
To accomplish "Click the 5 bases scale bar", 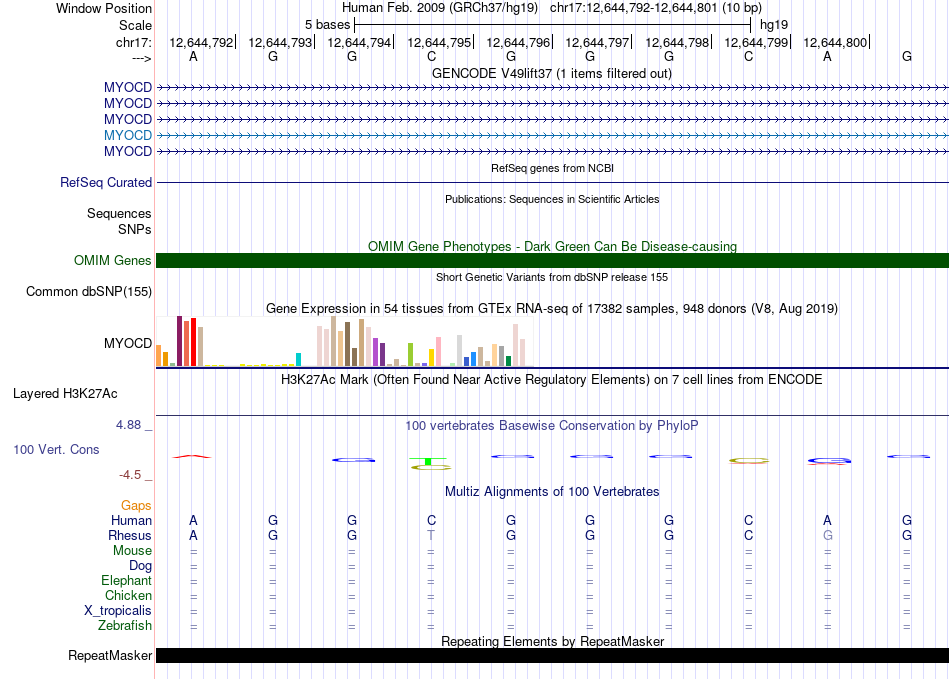I will coord(552,24).
